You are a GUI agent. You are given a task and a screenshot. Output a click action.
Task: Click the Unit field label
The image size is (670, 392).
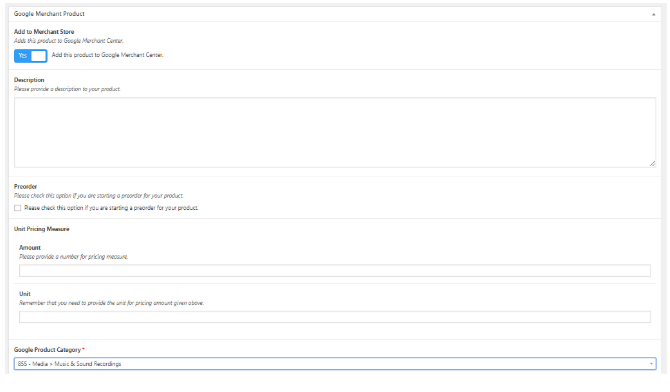click(25, 294)
